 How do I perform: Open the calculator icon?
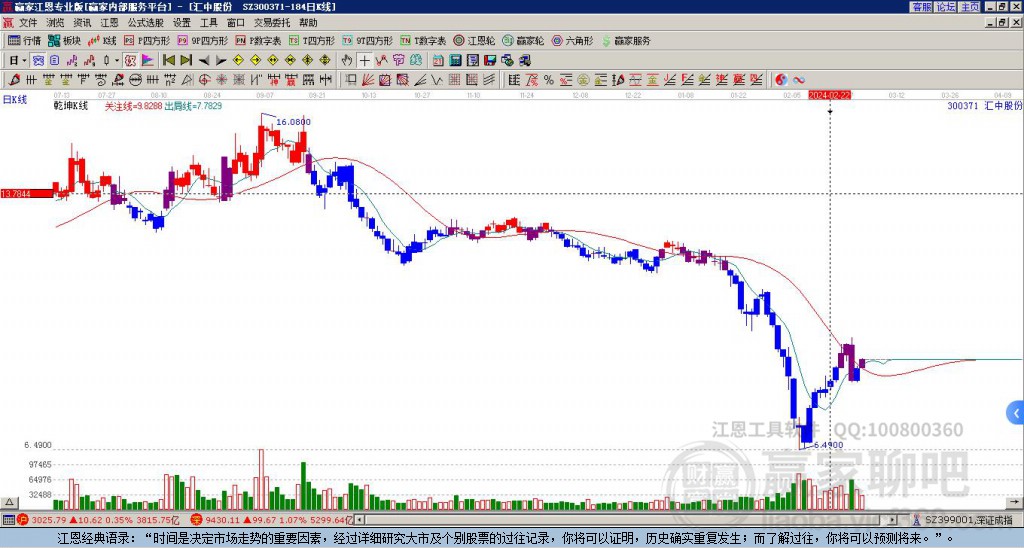[455, 61]
